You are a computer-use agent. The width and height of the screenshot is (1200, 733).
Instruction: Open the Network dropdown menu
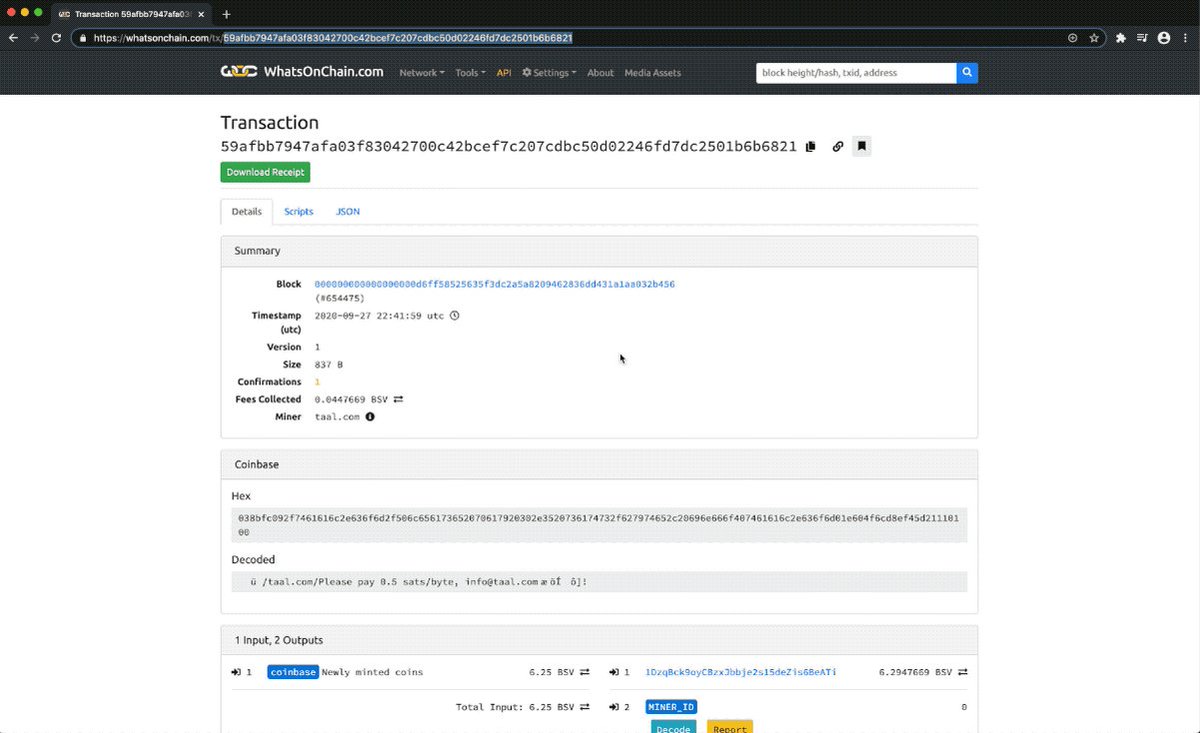coord(421,73)
